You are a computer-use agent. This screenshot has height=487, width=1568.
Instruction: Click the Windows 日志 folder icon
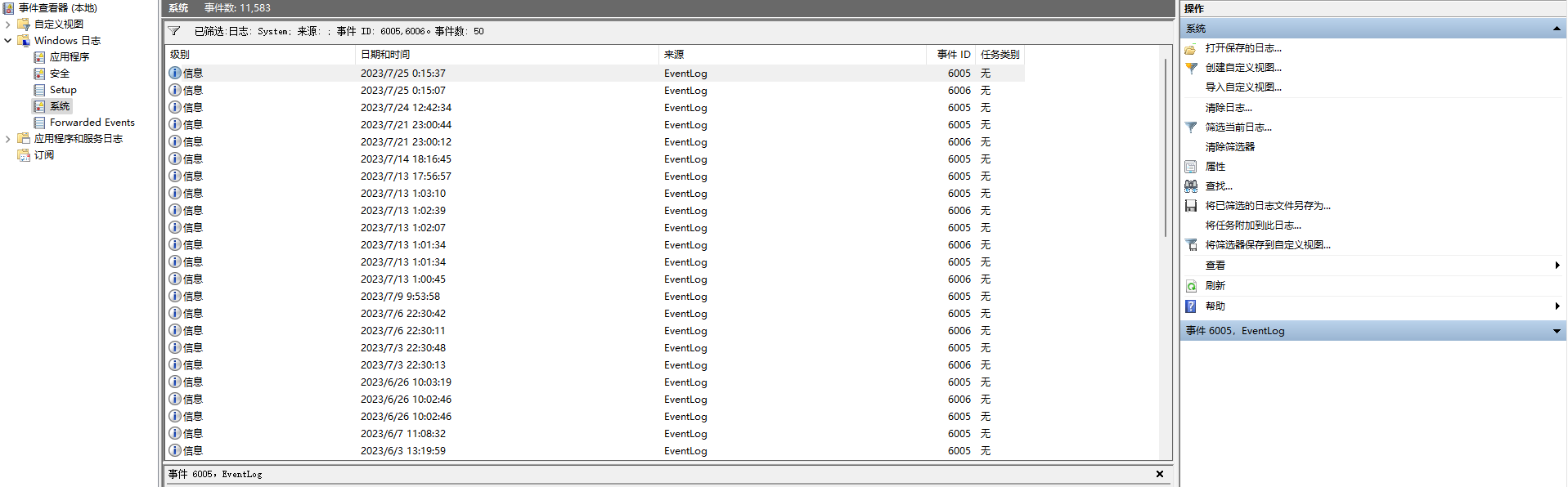pyautogui.click(x=24, y=41)
